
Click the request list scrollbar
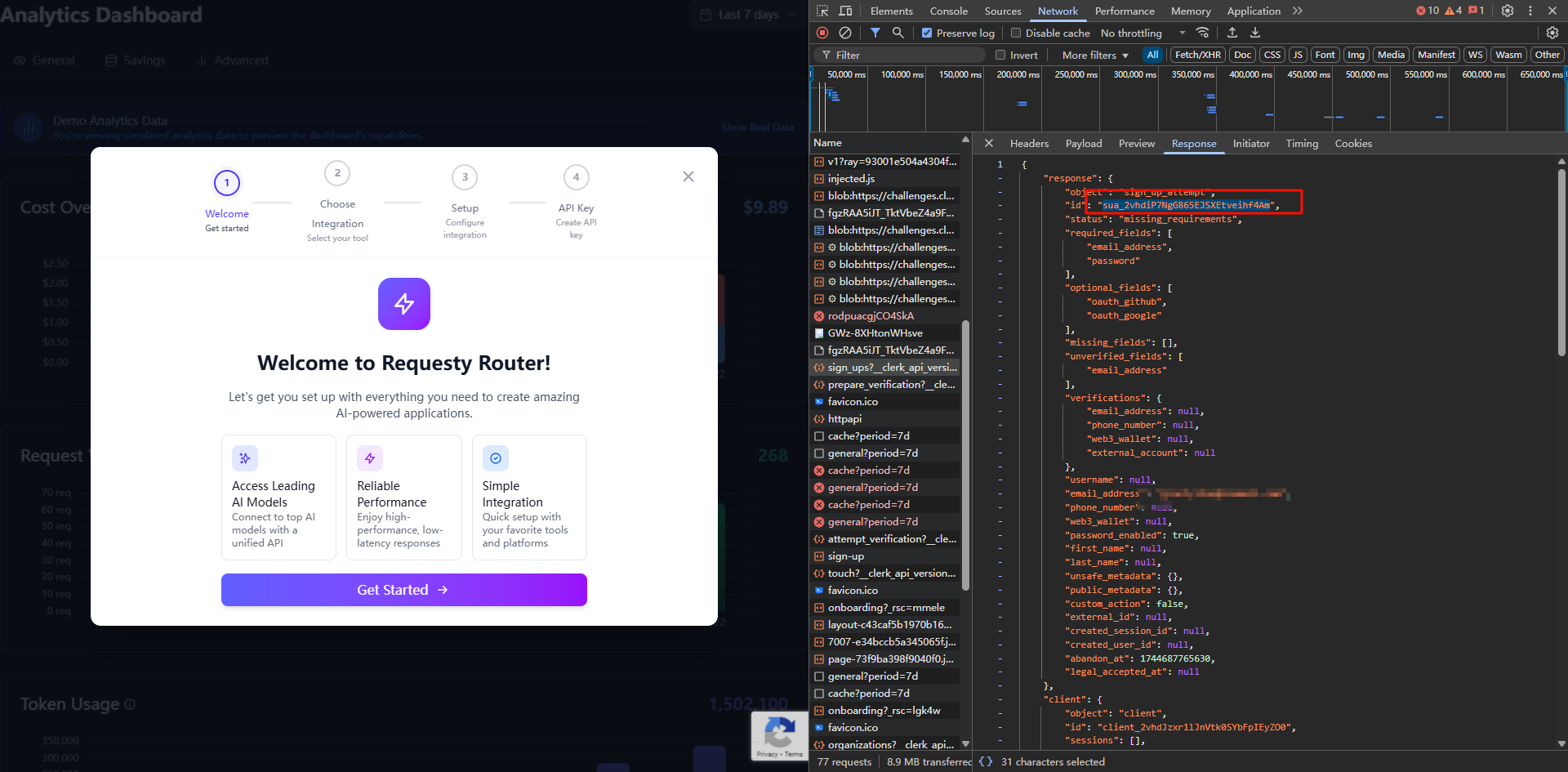[x=966, y=454]
